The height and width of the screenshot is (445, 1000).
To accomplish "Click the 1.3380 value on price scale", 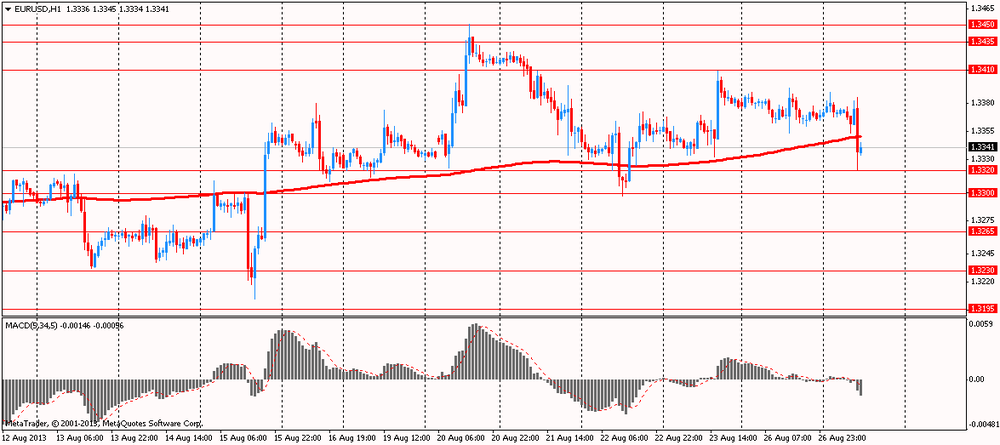I will [x=981, y=102].
